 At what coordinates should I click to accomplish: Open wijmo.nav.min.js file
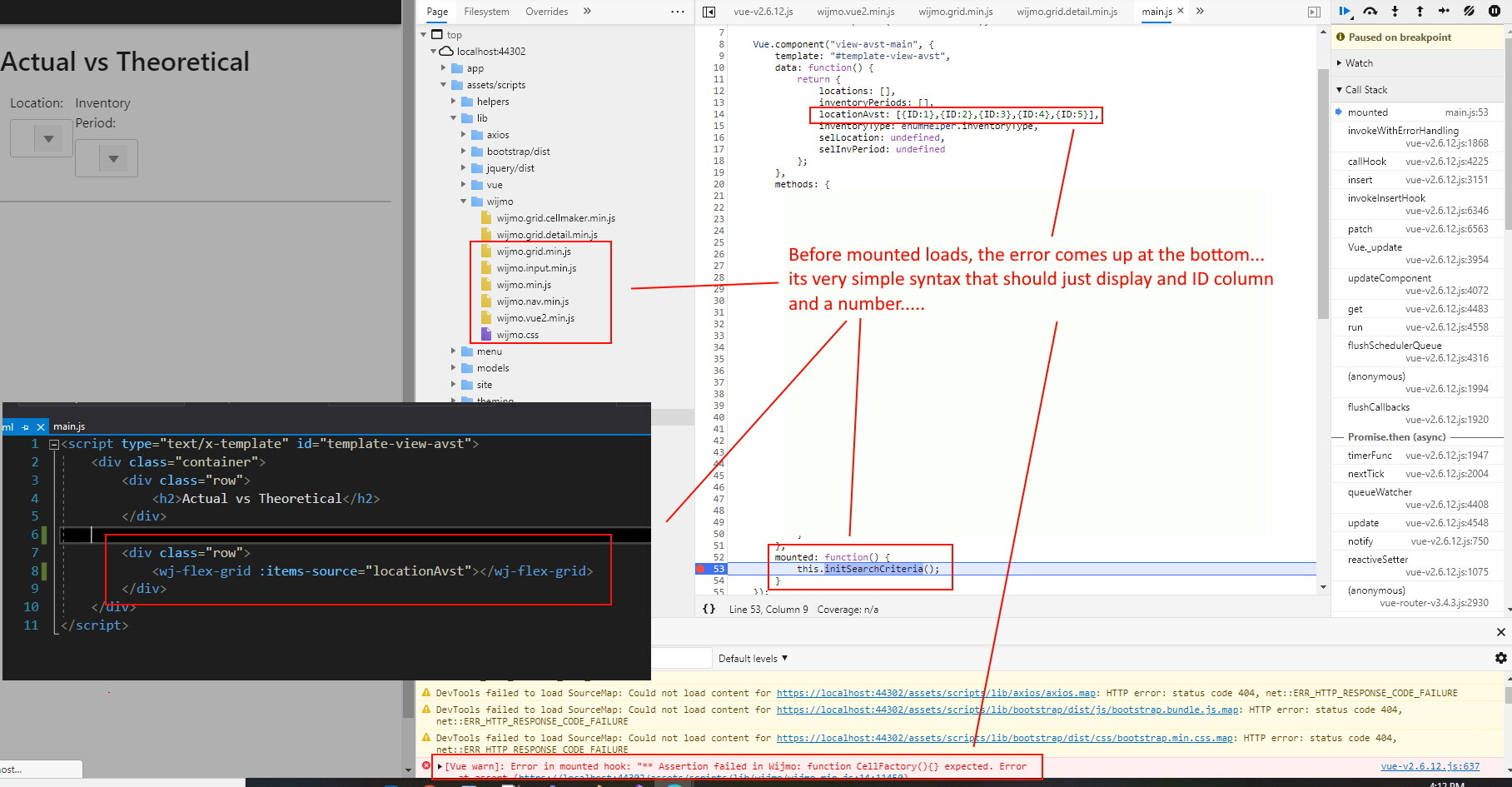click(x=533, y=301)
